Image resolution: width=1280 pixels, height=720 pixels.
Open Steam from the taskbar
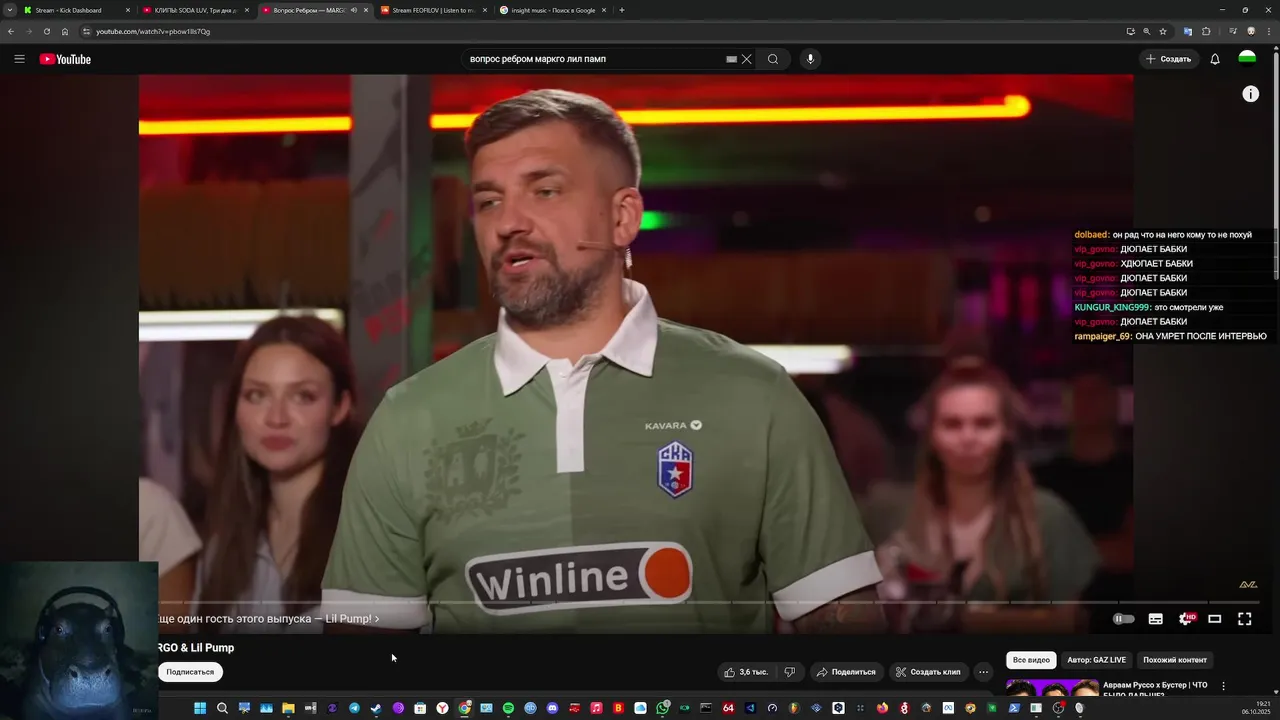click(376, 708)
